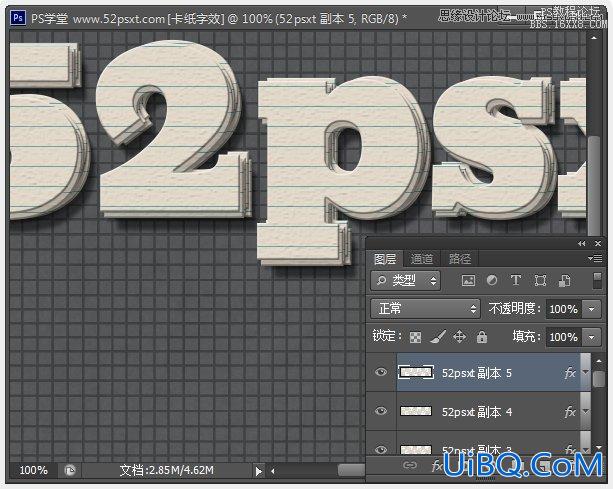Lock image pixels with brush icon

(x=438, y=336)
